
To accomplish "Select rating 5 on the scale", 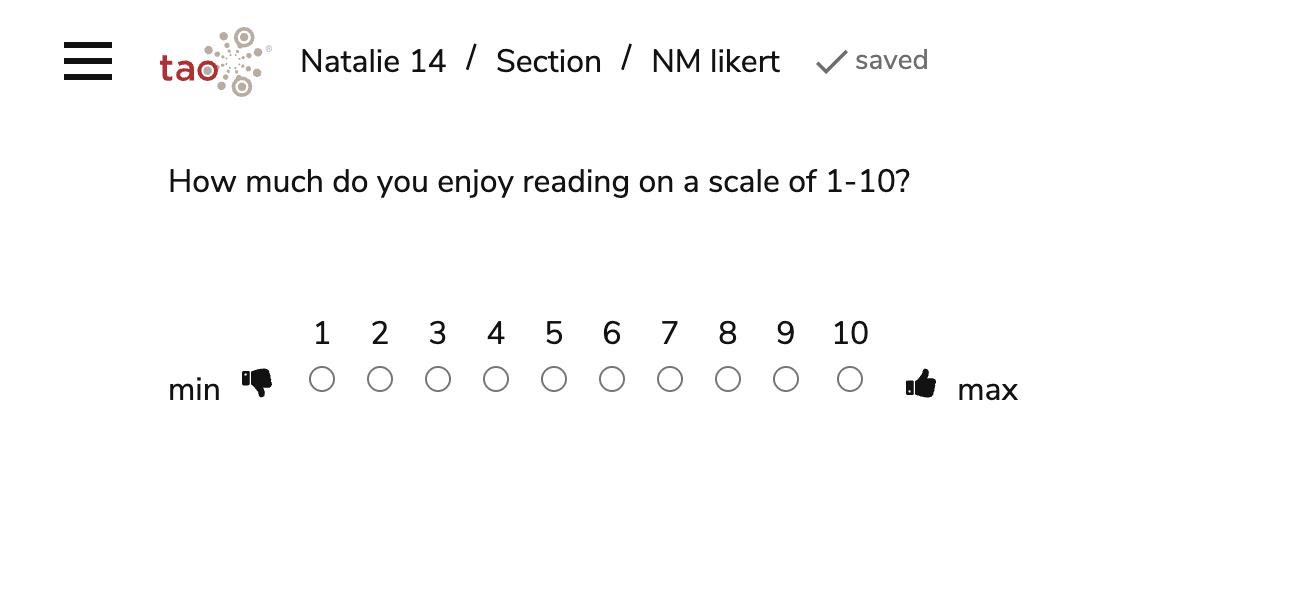I will coord(553,379).
